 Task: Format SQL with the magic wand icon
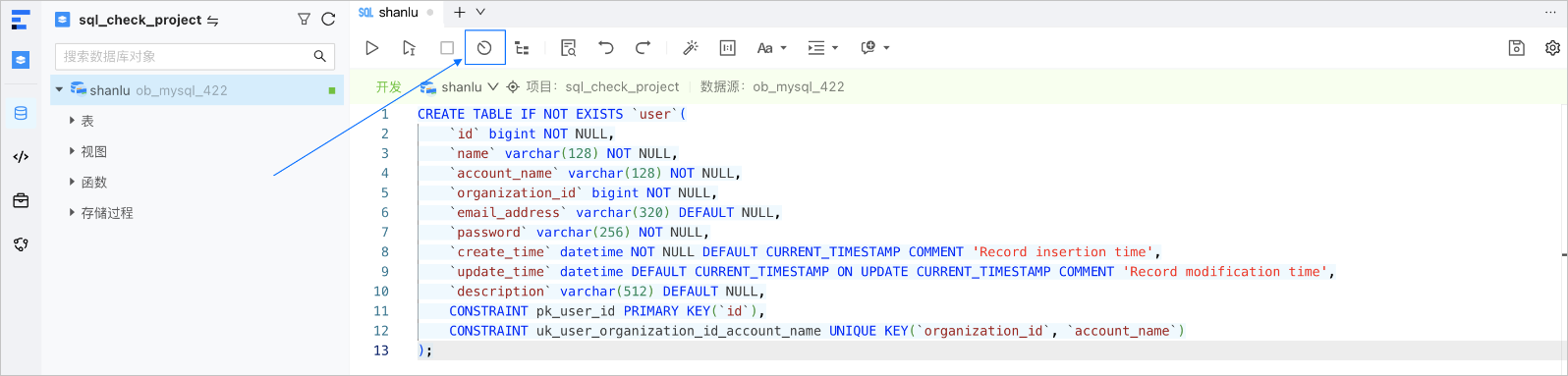(690, 47)
